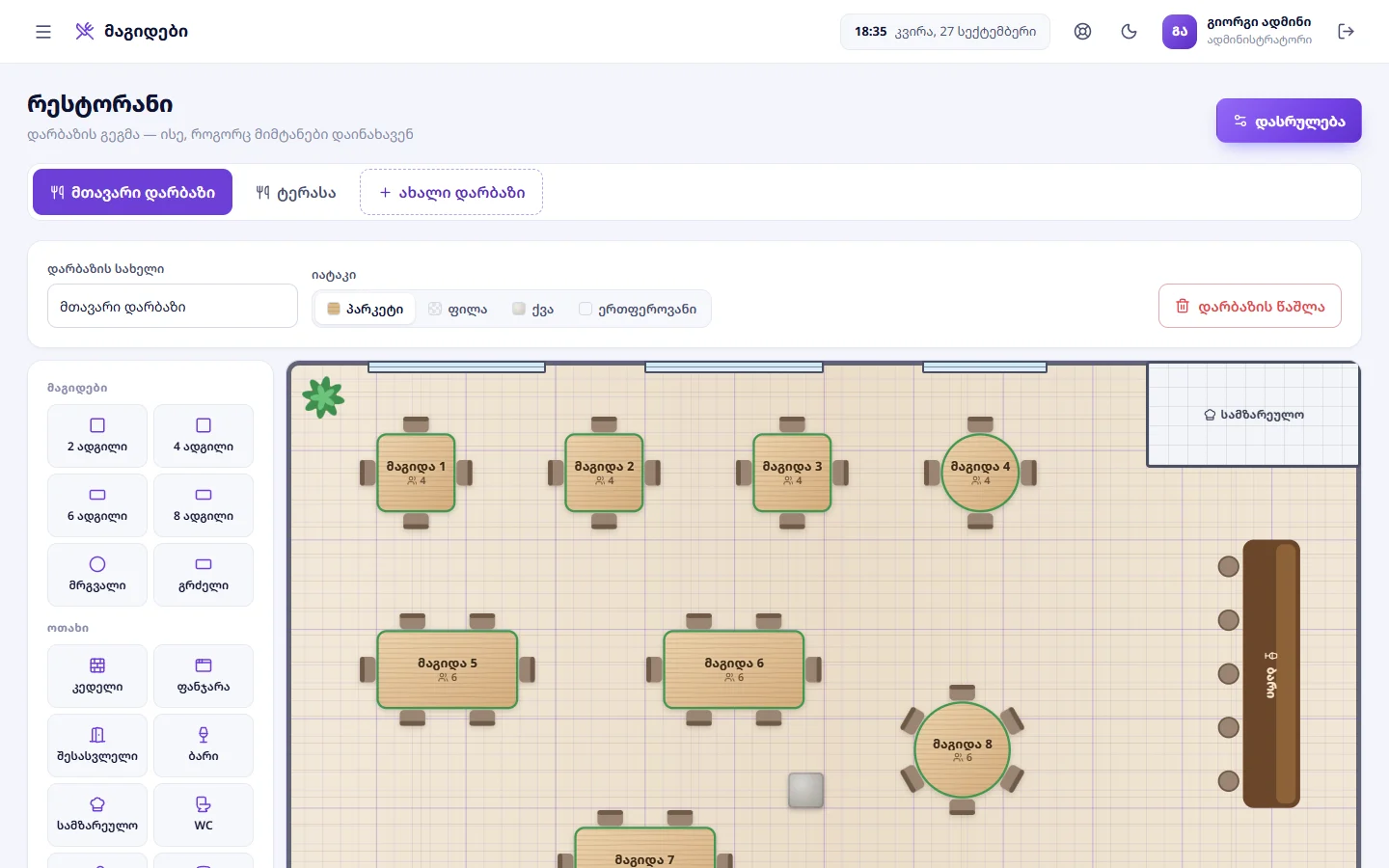Screen dimensions: 1389x868
Task: Select the სამზარეულო room on floor plan
Action: pyautogui.click(x=1253, y=415)
